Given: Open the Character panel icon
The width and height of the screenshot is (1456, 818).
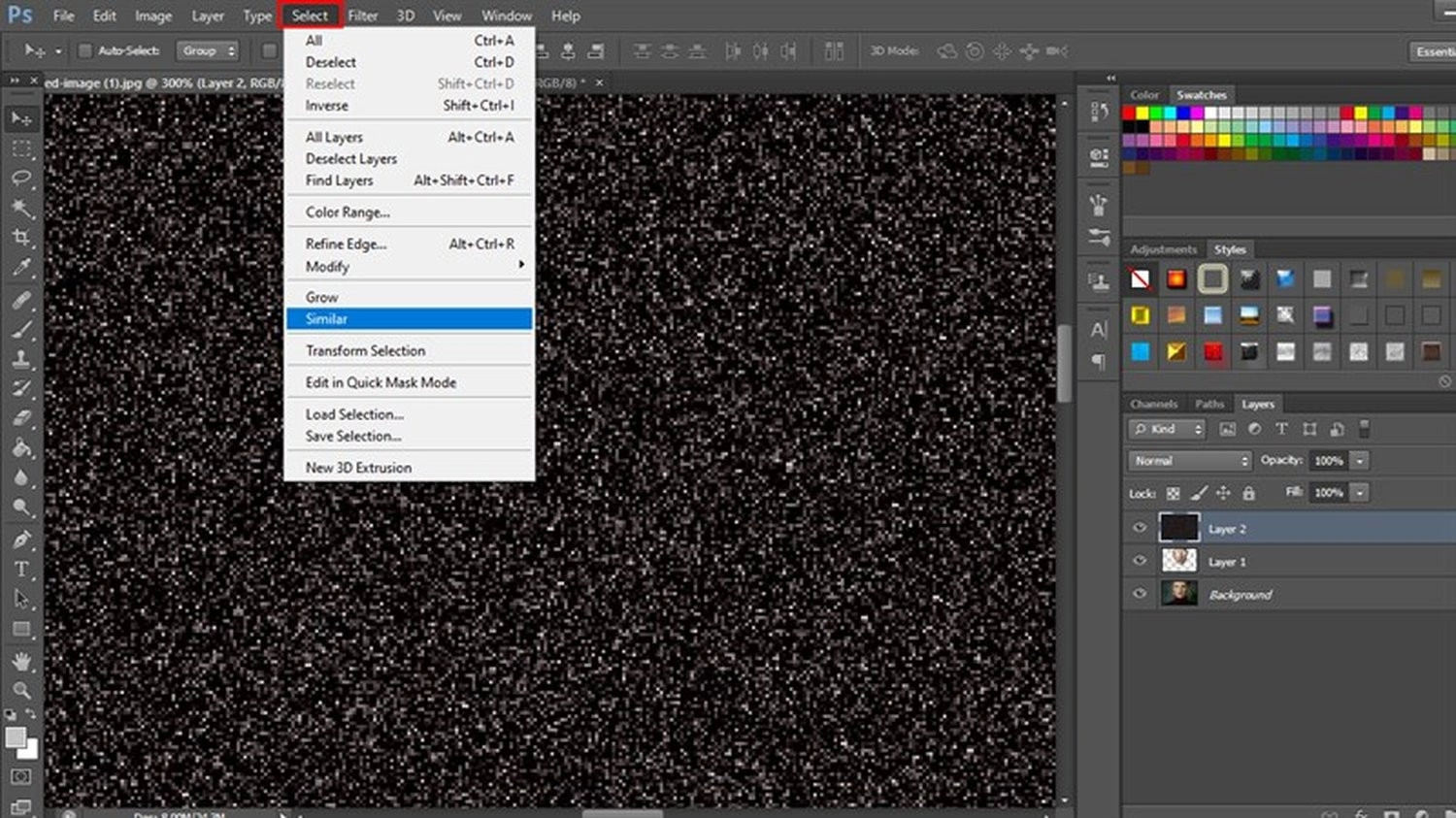Looking at the screenshot, I should [x=1099, y=330].
